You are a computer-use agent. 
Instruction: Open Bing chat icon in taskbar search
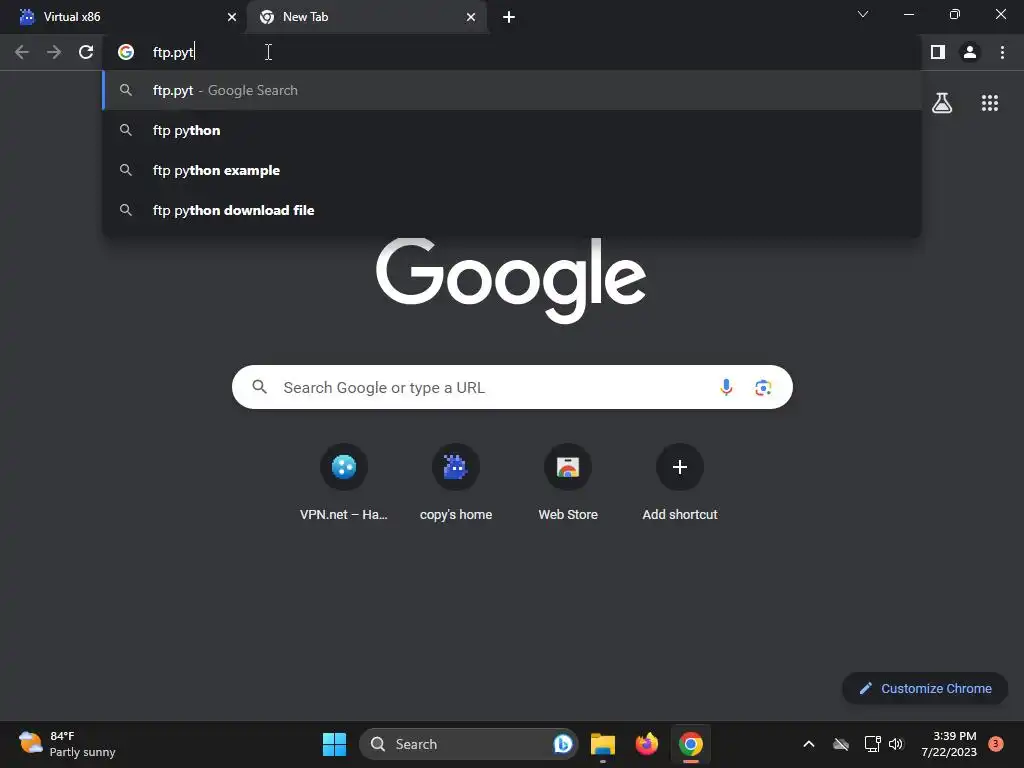[562, 744]
